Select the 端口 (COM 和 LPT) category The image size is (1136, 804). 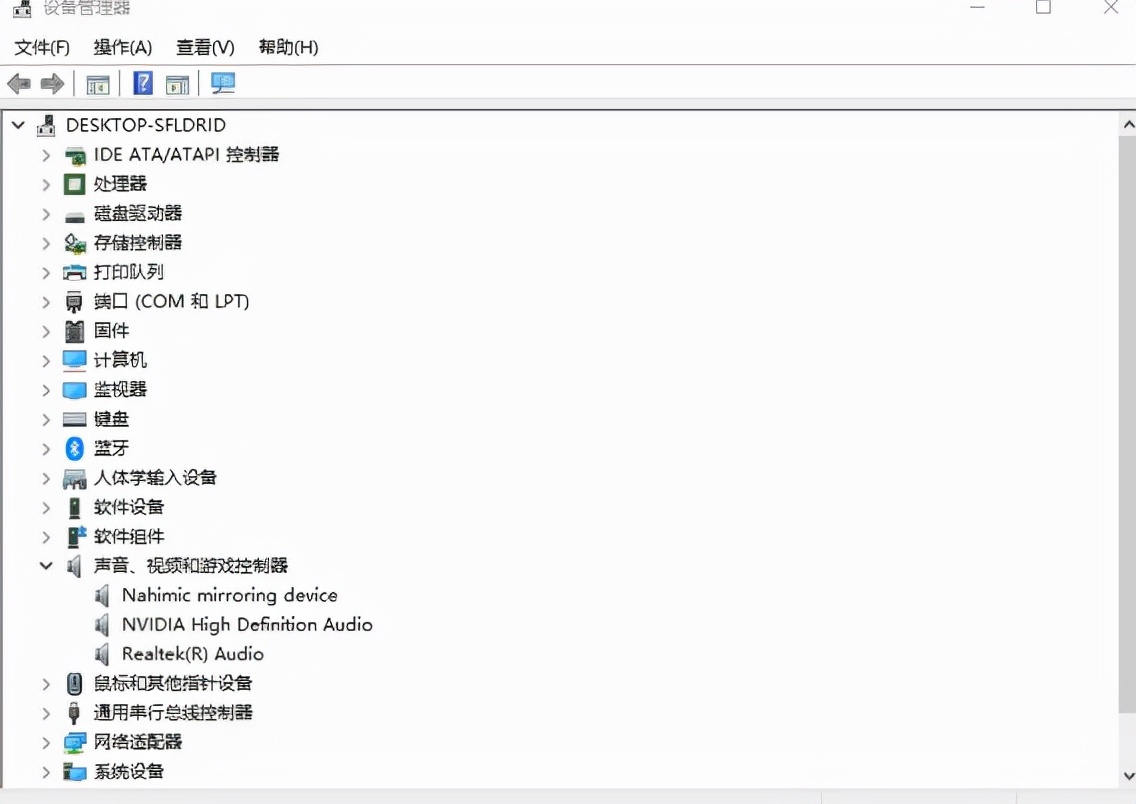click(170, 301)
